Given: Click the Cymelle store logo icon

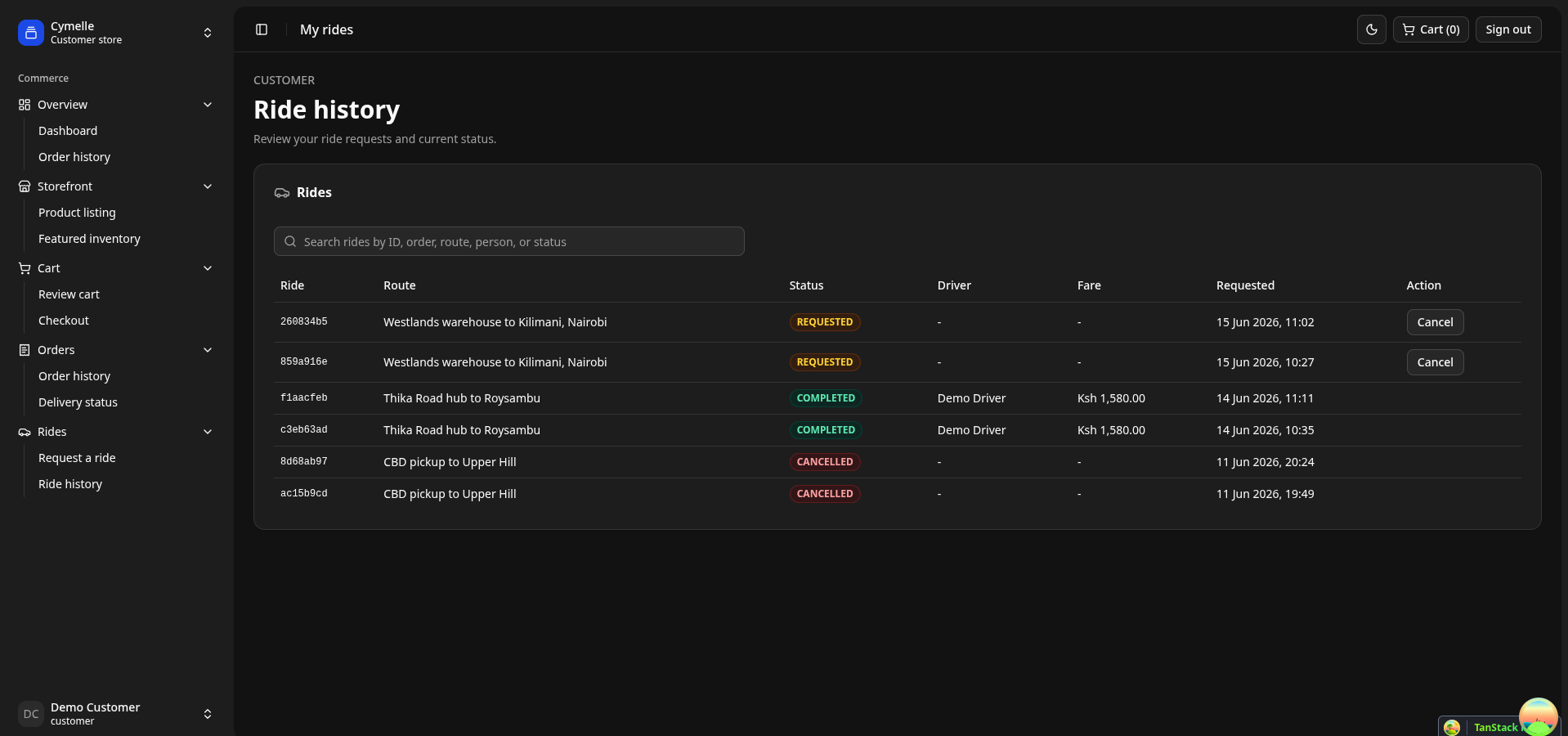Looking at the screenshot, I should (31, 33).
